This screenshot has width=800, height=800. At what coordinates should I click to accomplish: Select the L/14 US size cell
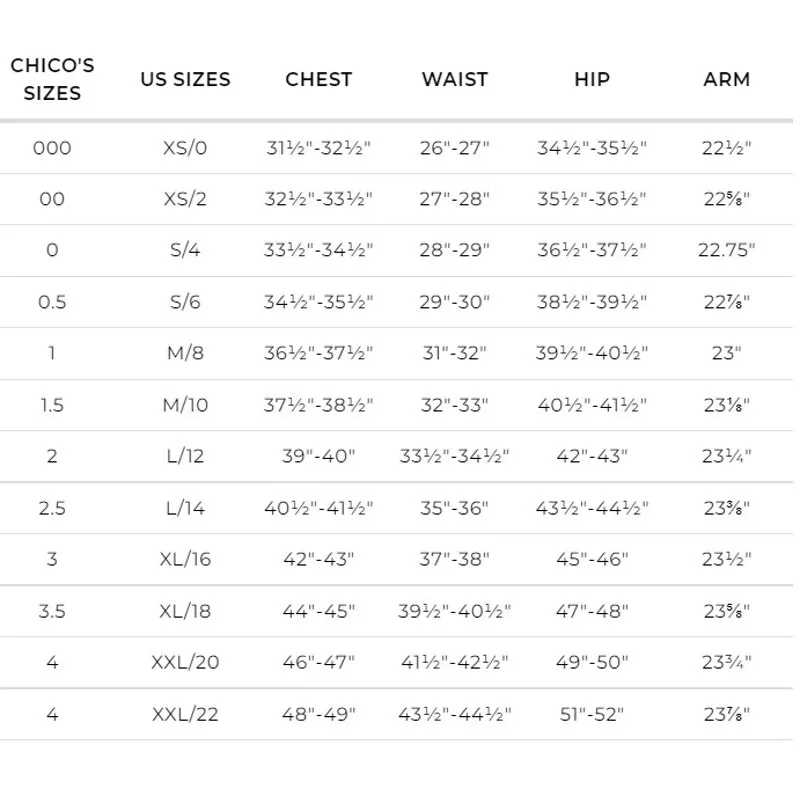click(185, 508)
